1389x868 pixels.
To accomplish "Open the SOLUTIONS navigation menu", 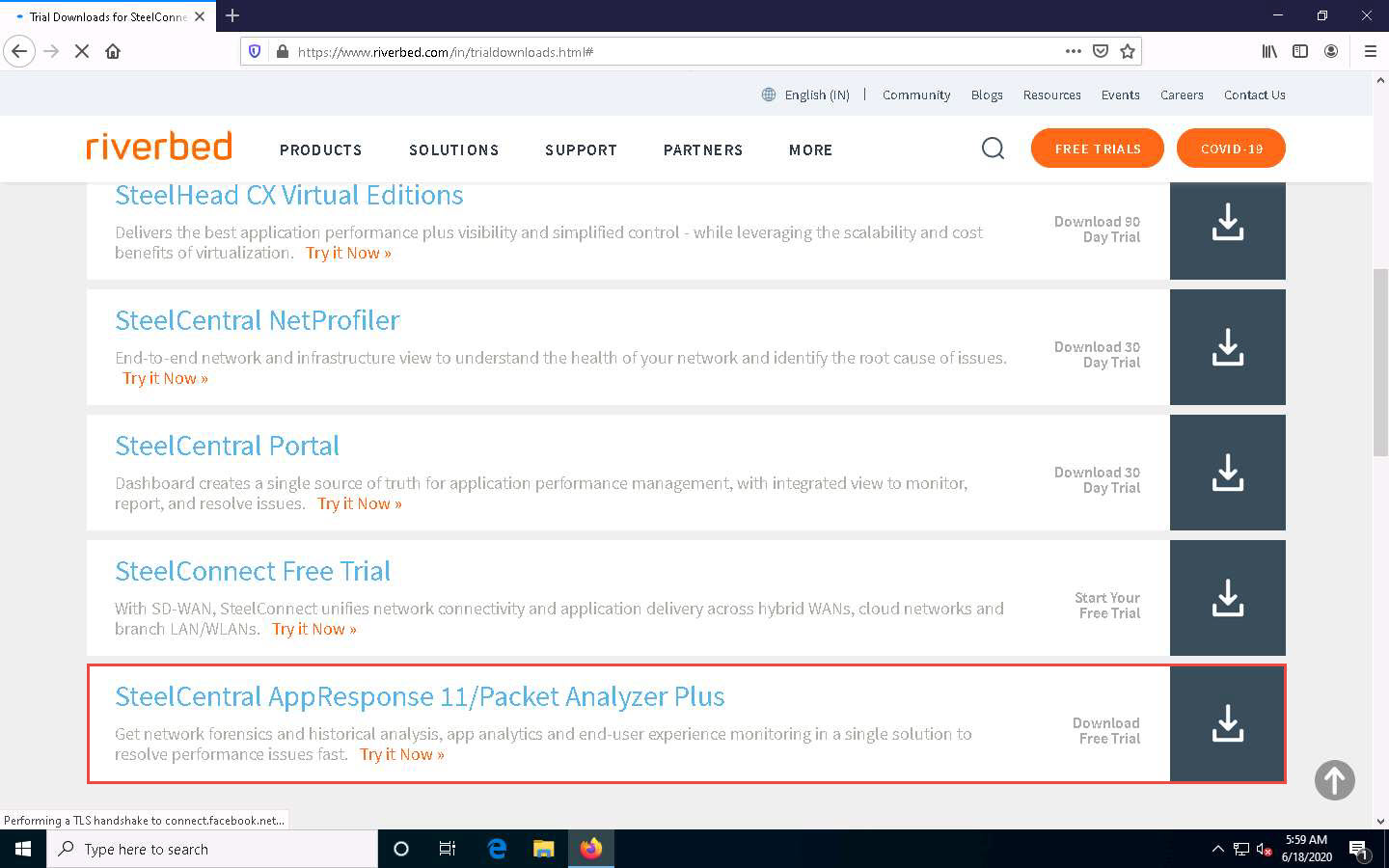I will [x=454, y=149].
